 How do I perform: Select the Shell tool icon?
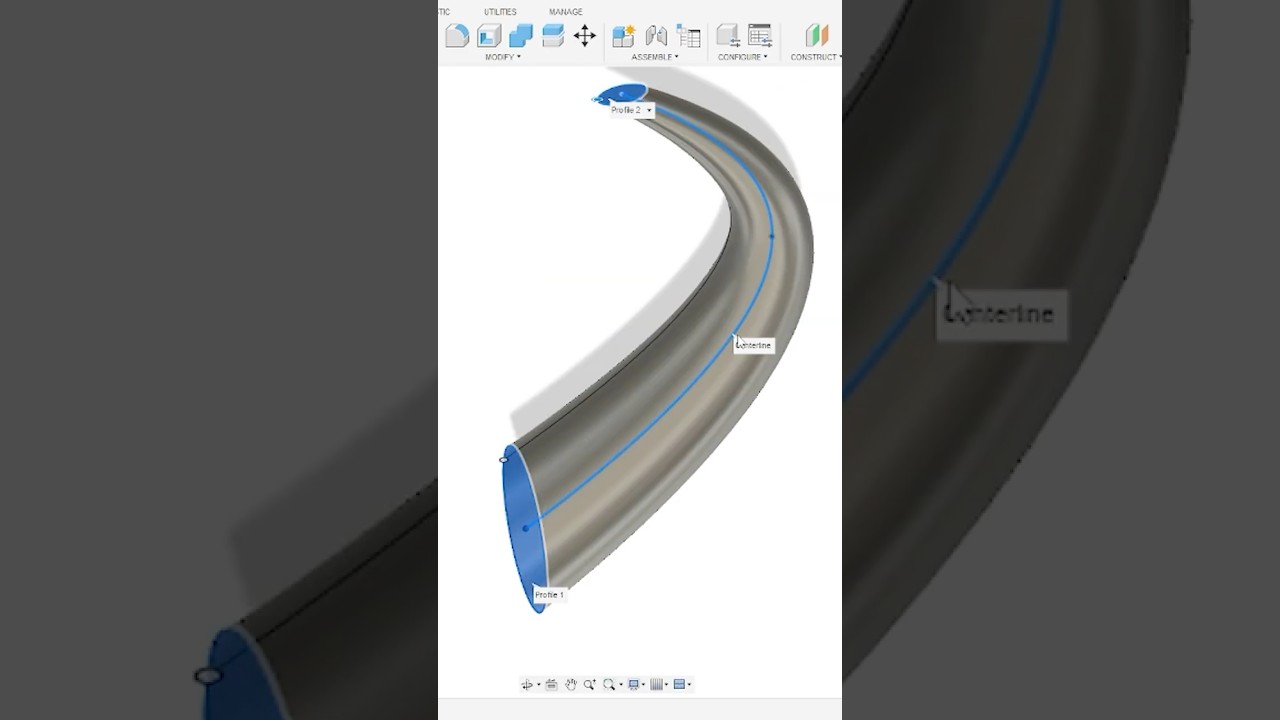489,36
